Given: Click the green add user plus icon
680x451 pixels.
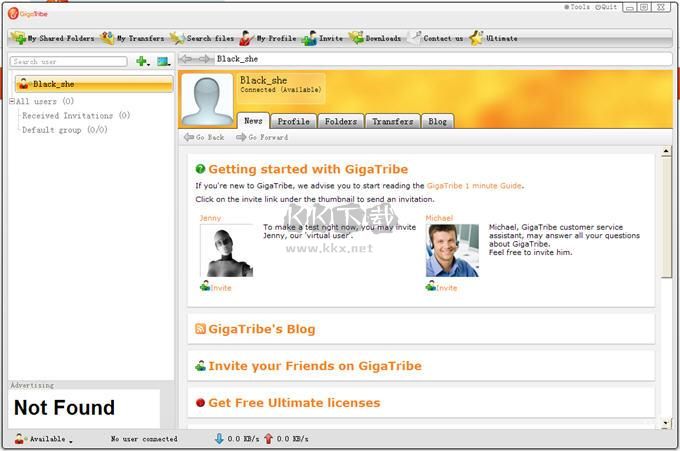Looking at the screenshot, I should click(141, 62).
